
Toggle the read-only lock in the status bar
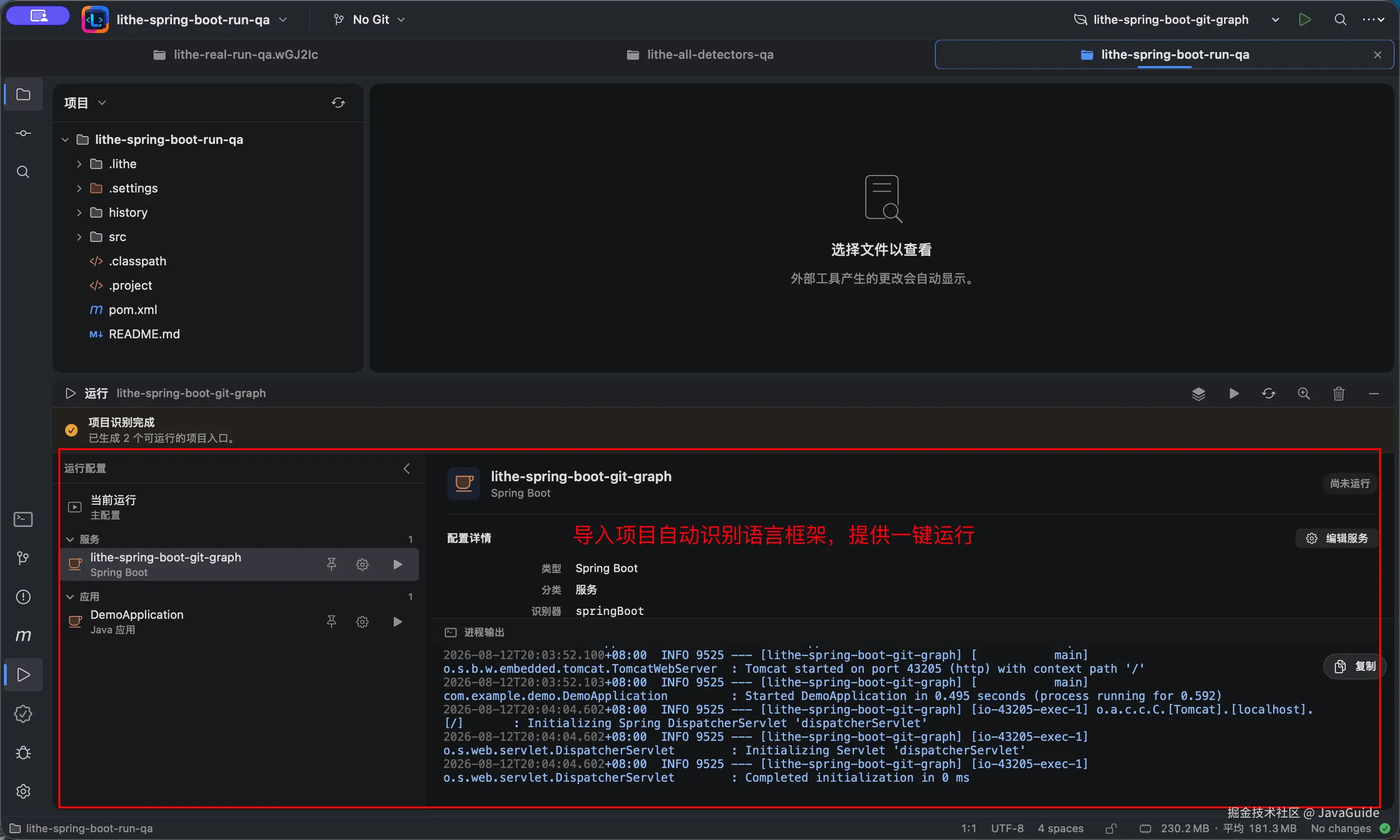click(x=1111, y=828)
